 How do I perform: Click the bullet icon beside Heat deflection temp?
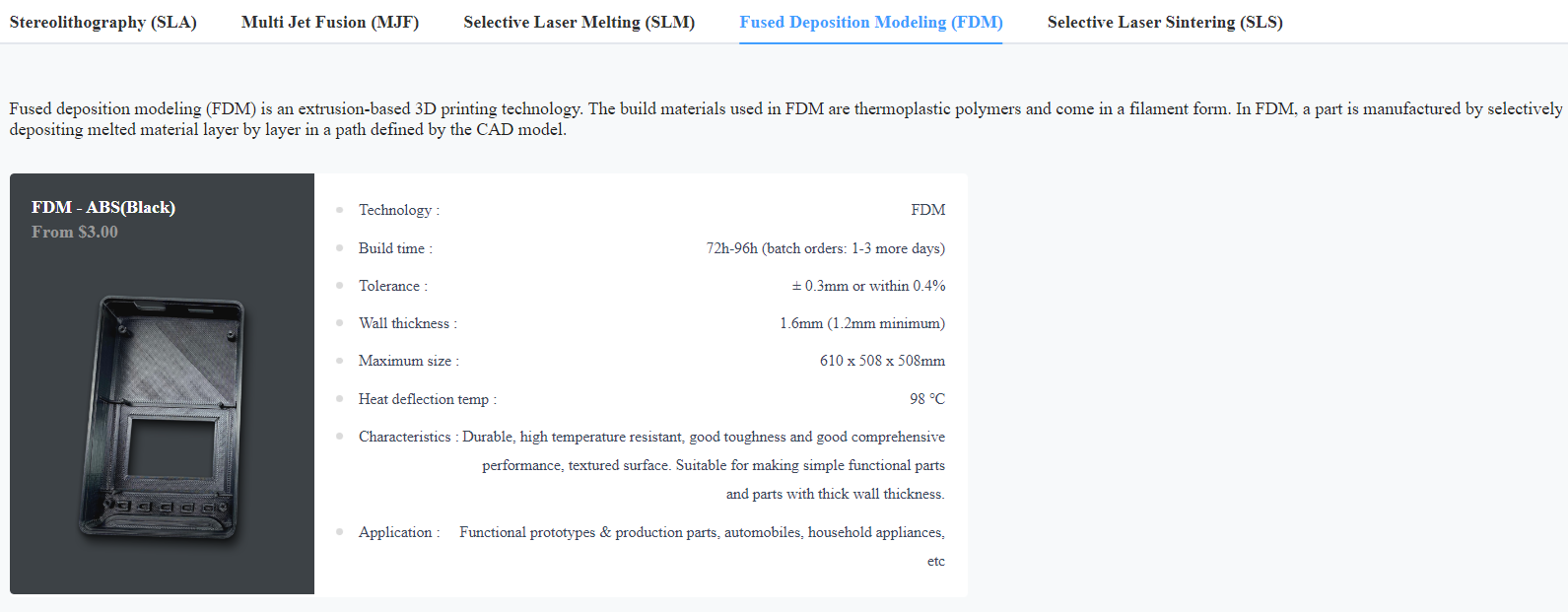point(340,398)
